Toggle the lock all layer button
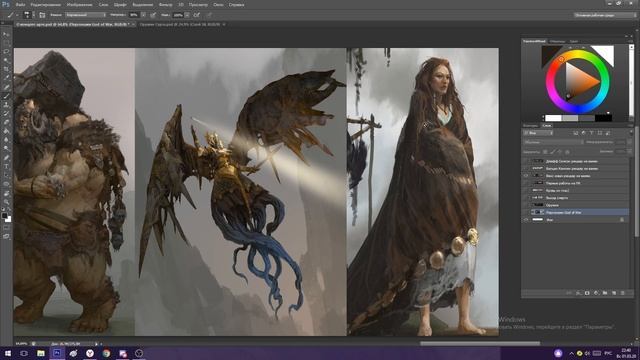Viewport: 640px width, 360px height. coord(567,152)
